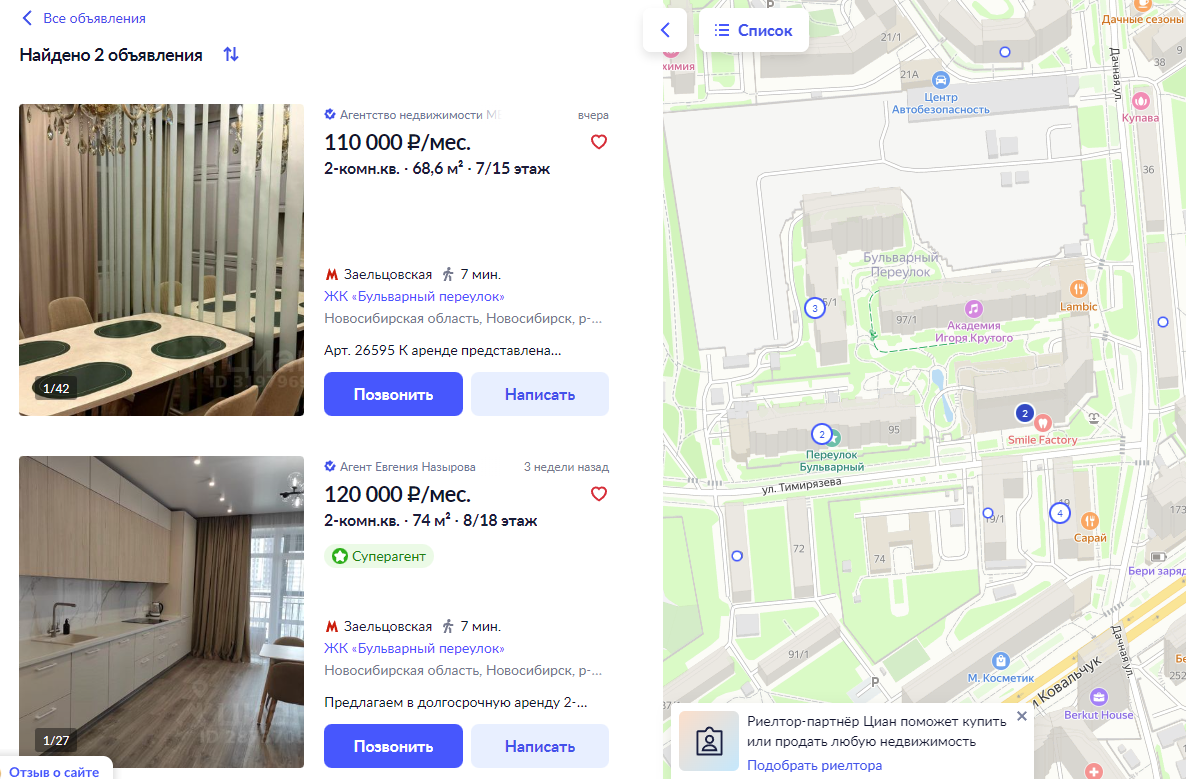Image resolution: width=1186 pixels, height=779 pixels.
Task: Open the dining room photo thumbnail 1/42
Action: pos(161,260)
